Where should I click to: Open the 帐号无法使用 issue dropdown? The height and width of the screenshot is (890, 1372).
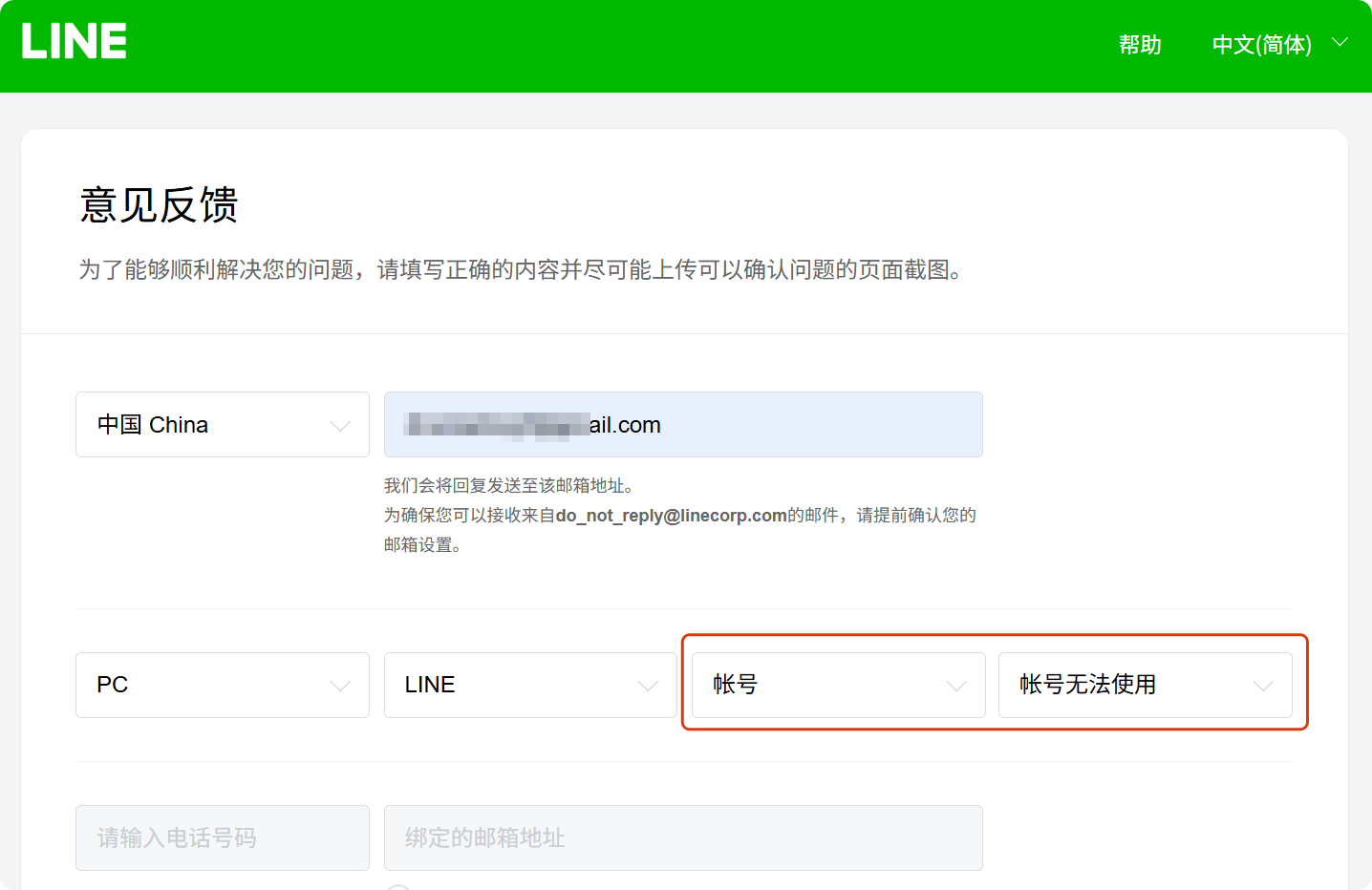tap(1146, 685)
